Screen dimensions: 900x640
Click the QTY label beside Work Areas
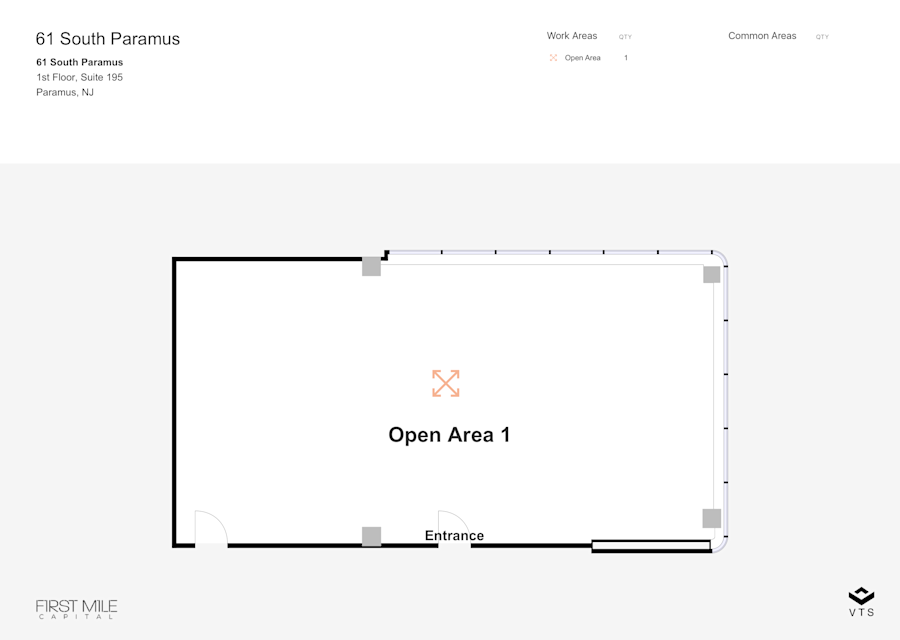625,37
